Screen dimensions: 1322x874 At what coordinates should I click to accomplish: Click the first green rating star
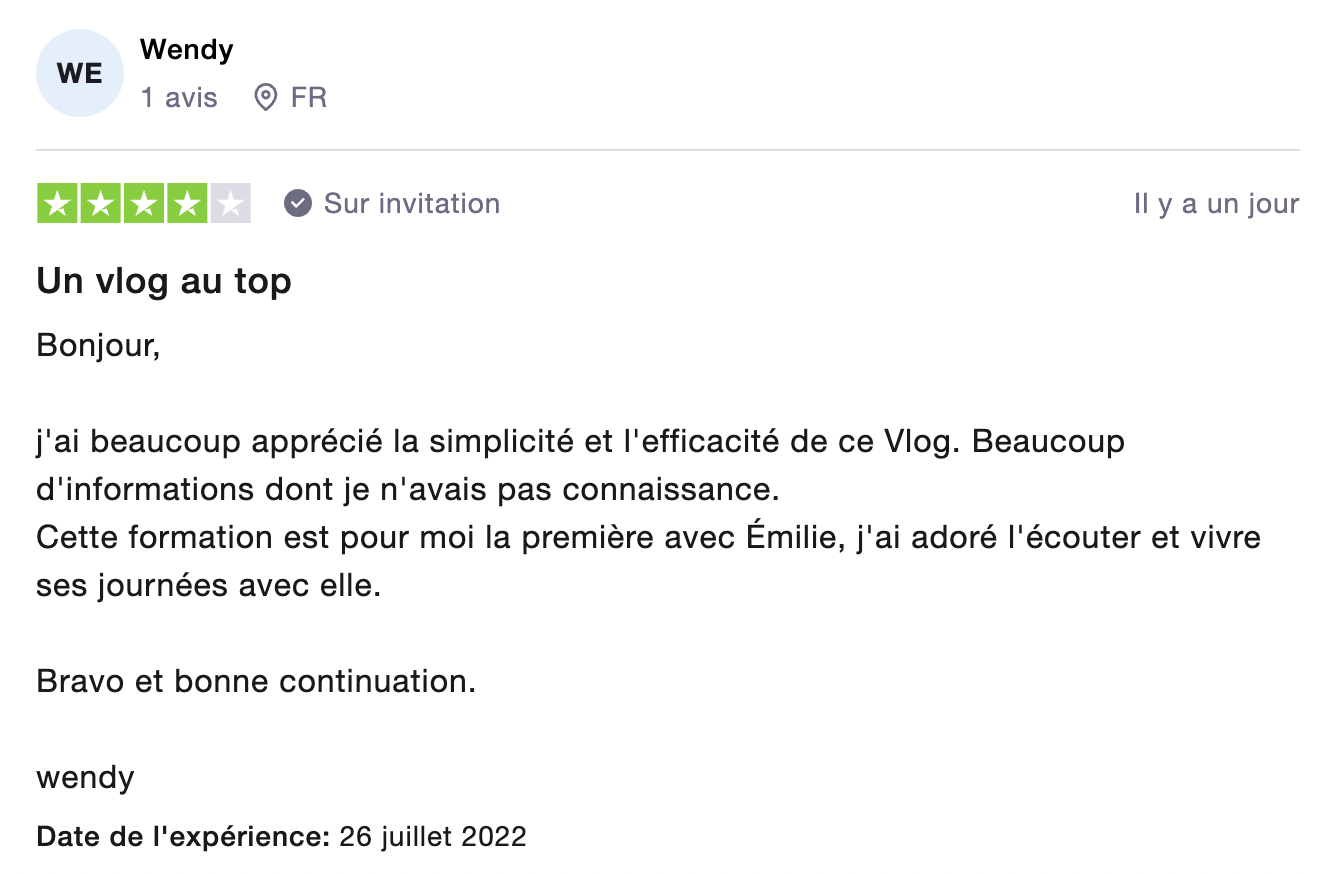(x=58, y=204)
